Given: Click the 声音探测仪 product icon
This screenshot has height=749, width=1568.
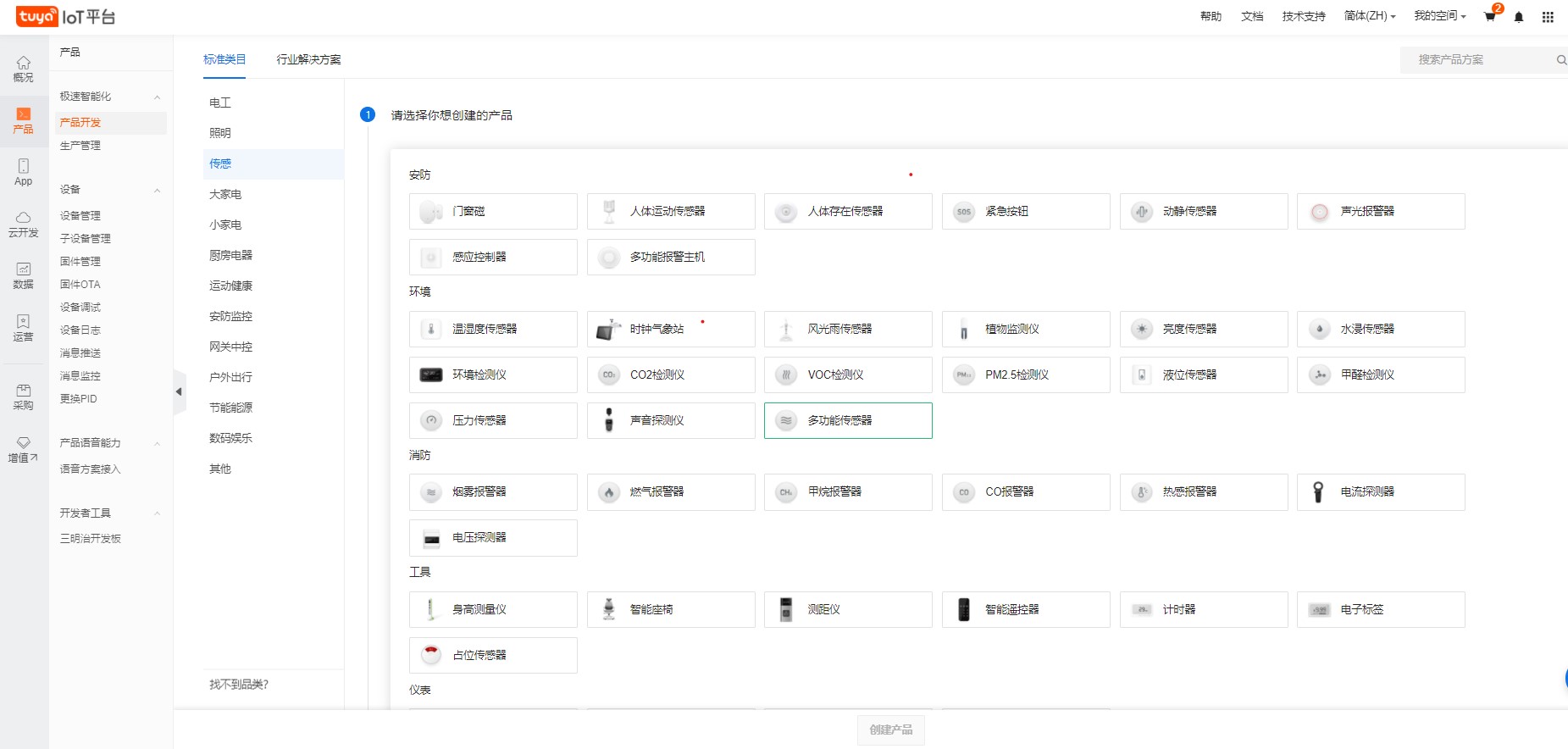Looking at the screenshot, I should pos(609,420).
